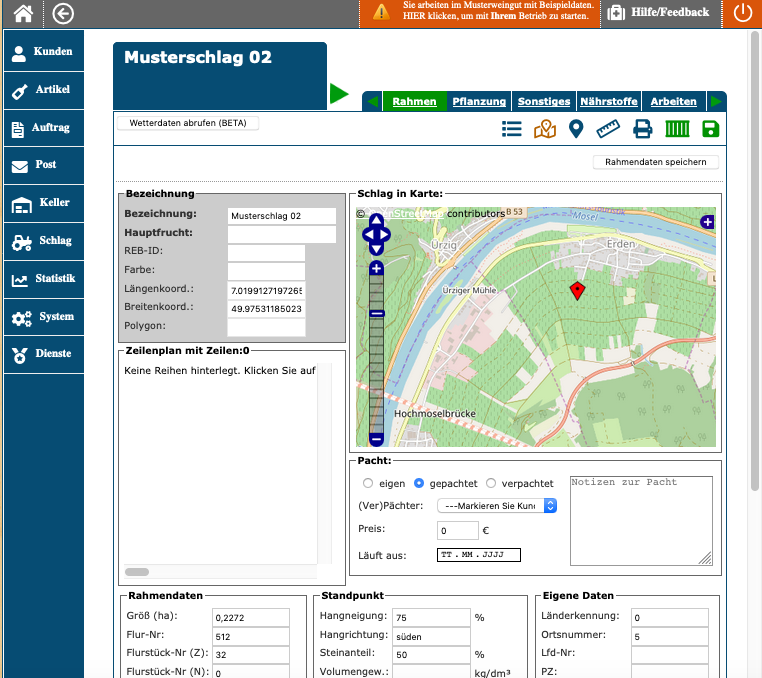
Task: Click Wetterdaten abrufen (BETA) button
Action: tap(188, 123)
